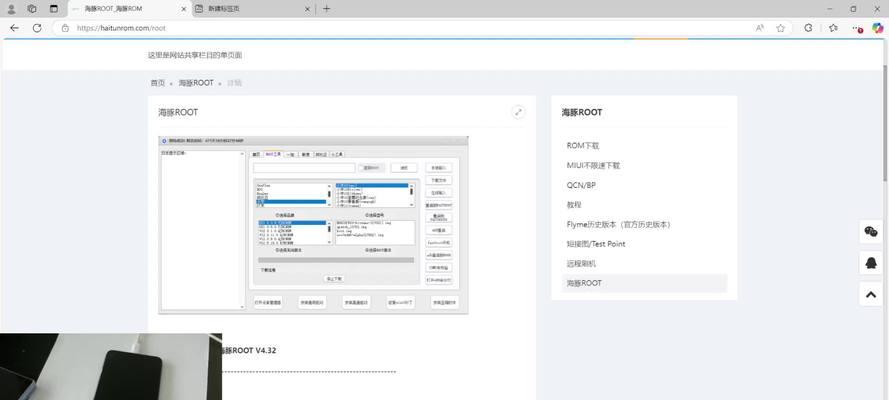Viewport: 889px width, 400px height.
Task: Click the address bar URL field
Action: click(x=400, y=28)
